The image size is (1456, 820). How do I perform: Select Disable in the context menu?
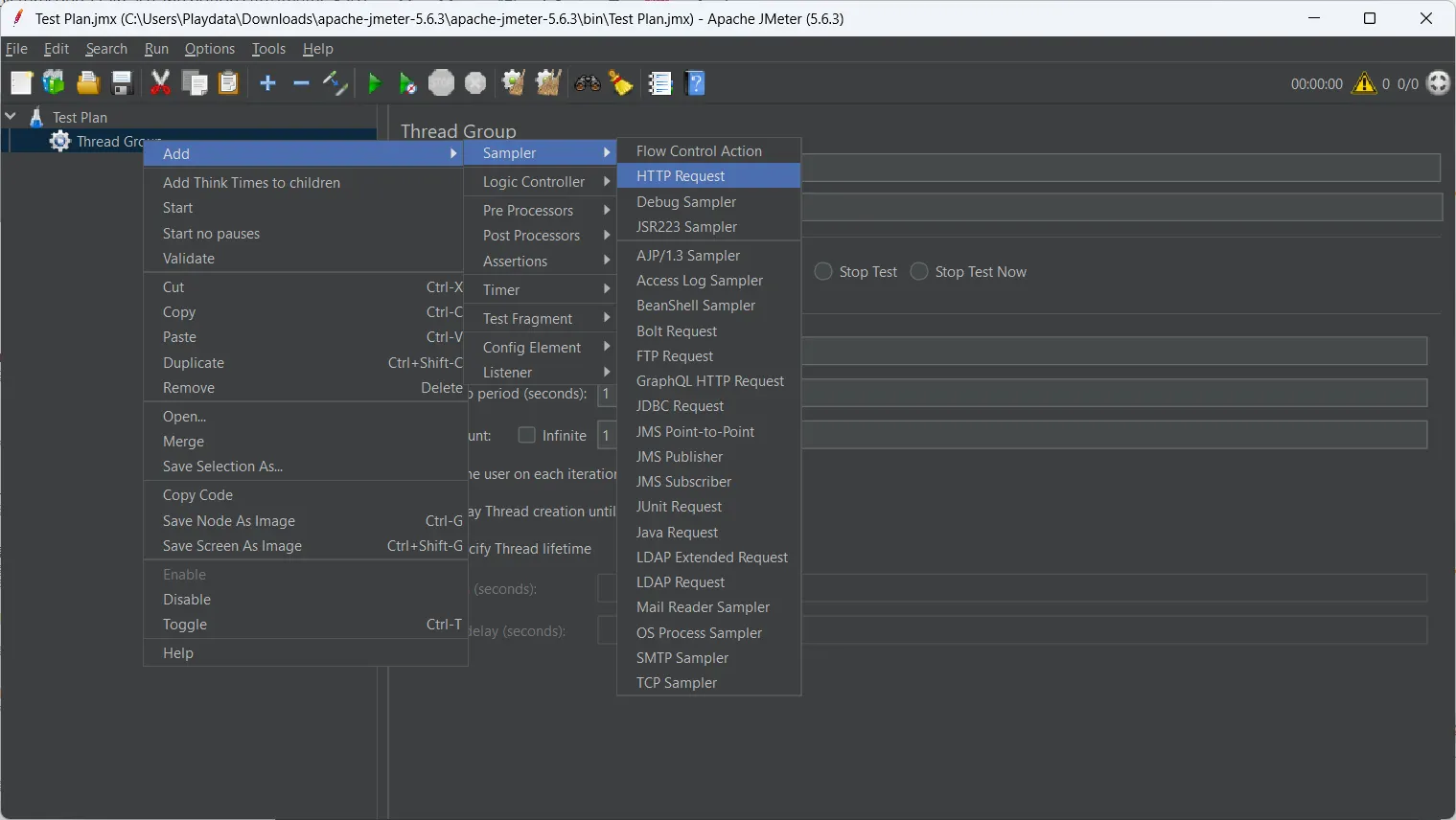[306, 600]
